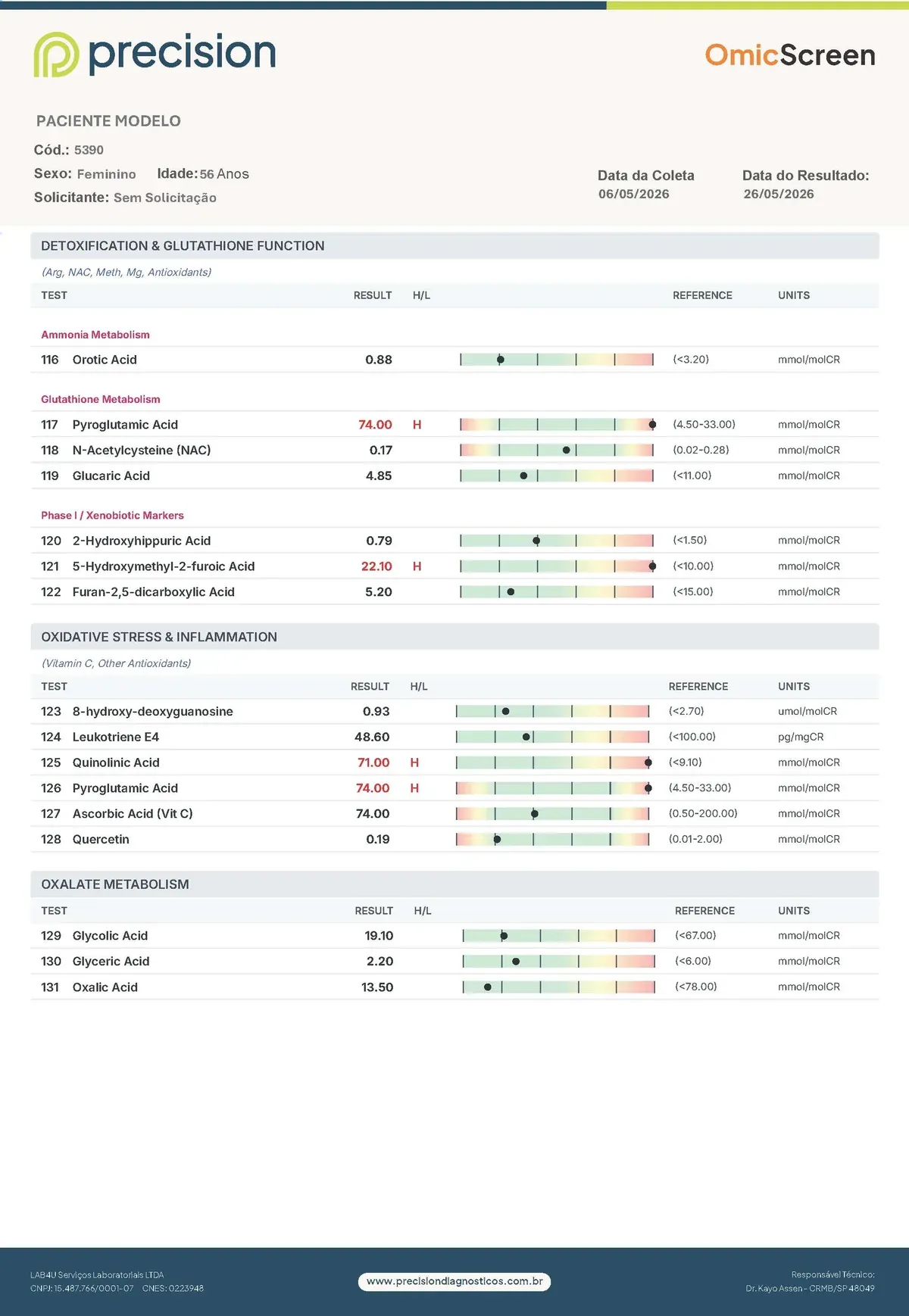Select the OXALATE METABOLISM section header
Image resolution: width=909 pixels, height=1316 pixels.
click(454, 884)
